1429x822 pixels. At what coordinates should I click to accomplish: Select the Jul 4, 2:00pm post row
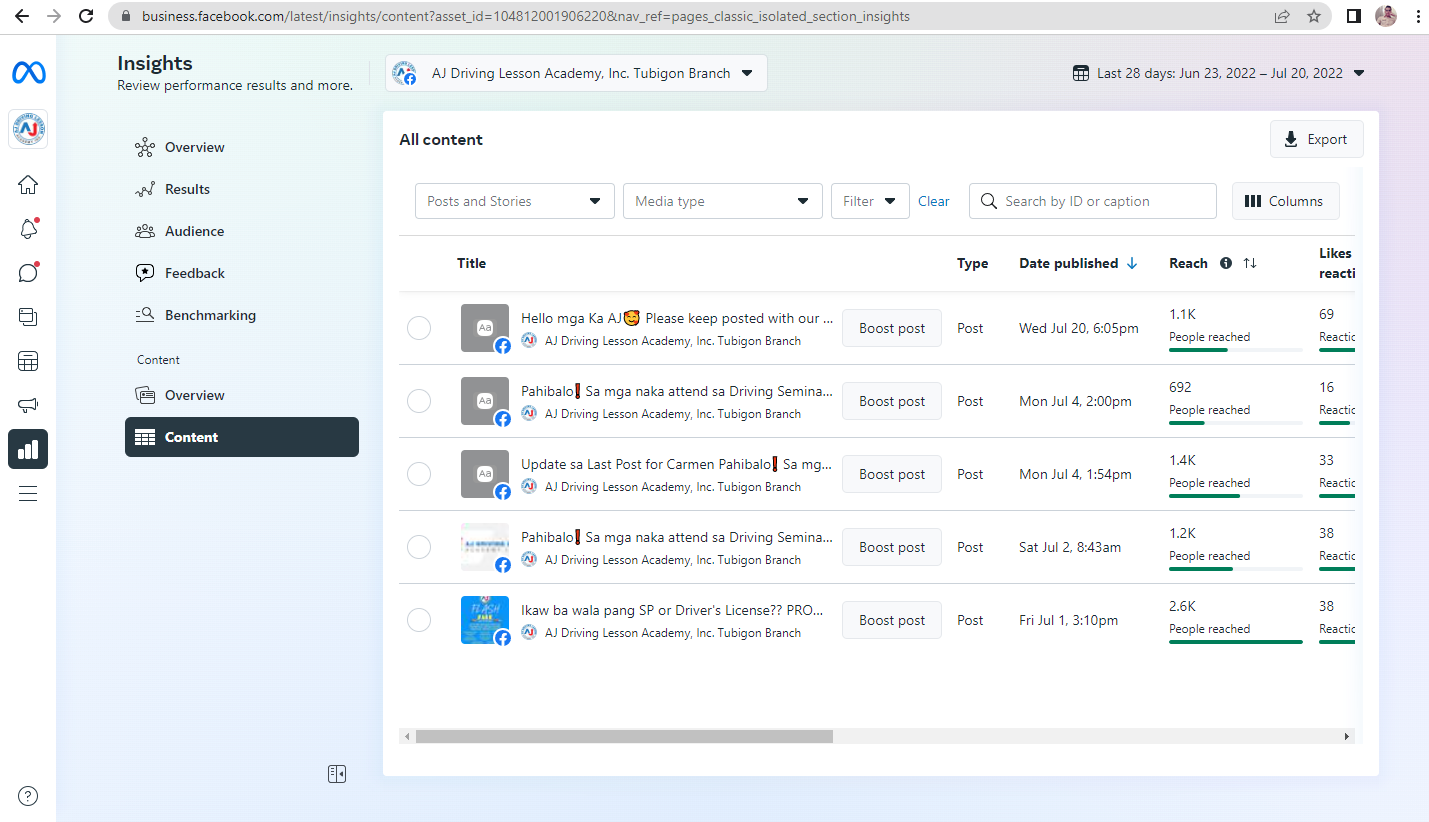(x=419, y=401)
